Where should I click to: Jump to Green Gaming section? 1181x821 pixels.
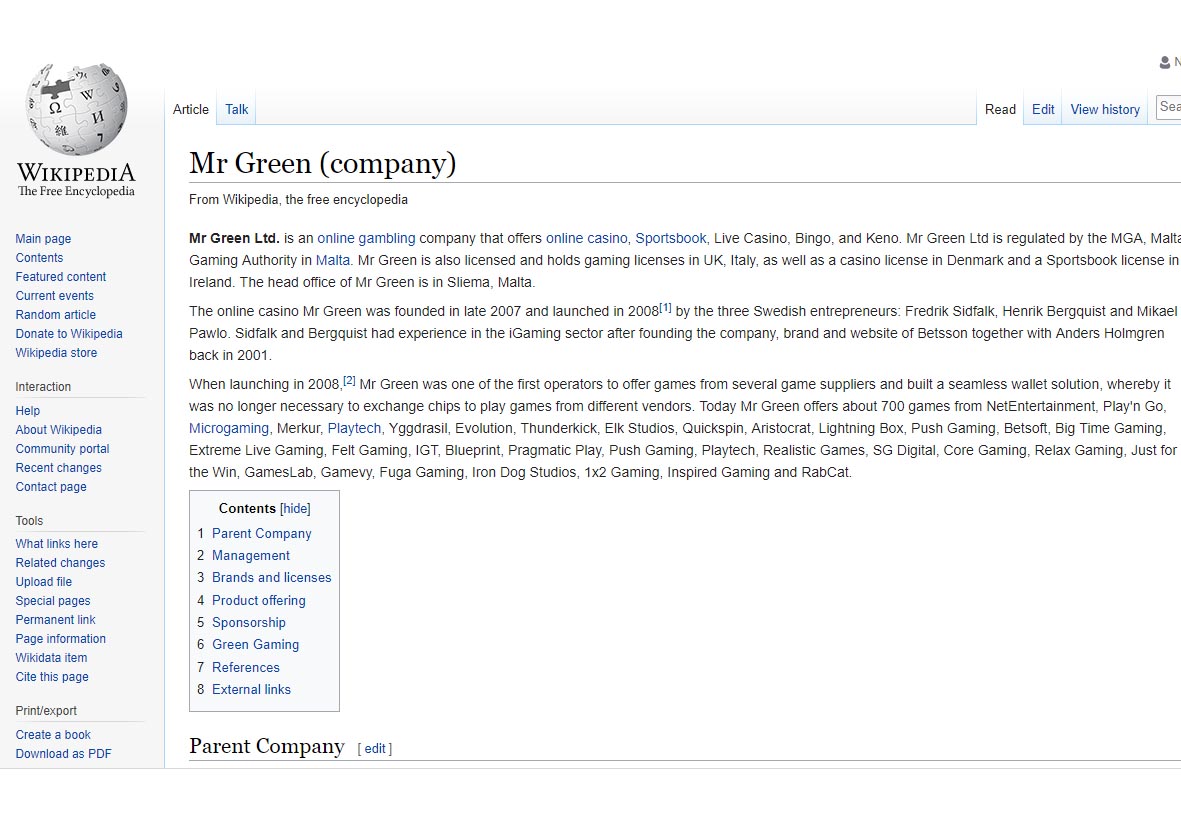(x=255, y=644)
